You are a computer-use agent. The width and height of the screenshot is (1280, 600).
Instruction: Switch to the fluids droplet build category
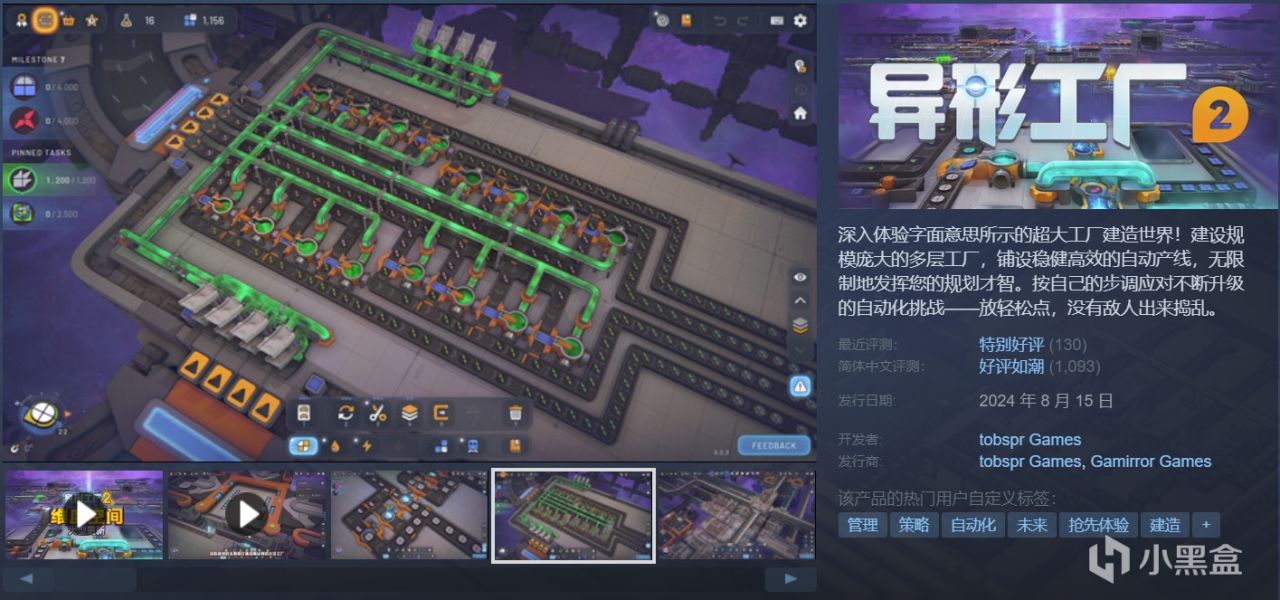point(336,446)
